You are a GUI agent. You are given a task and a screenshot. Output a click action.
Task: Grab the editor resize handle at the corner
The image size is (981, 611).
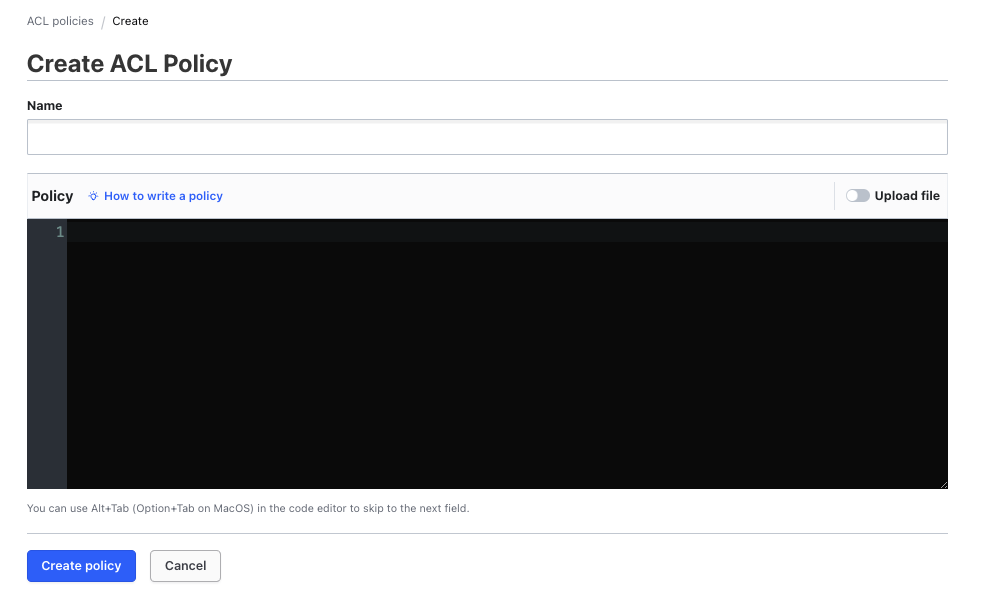943,485
